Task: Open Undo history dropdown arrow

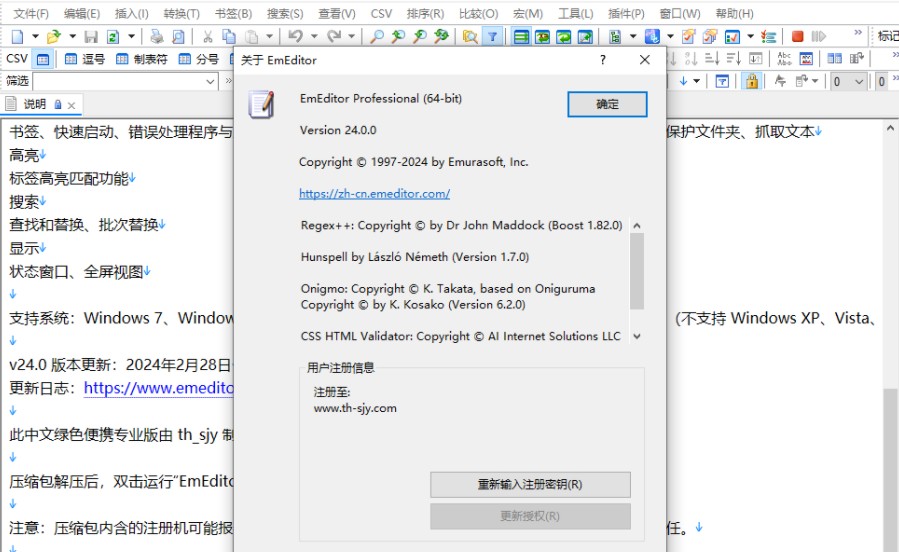Action: click(x=314, y=37)
